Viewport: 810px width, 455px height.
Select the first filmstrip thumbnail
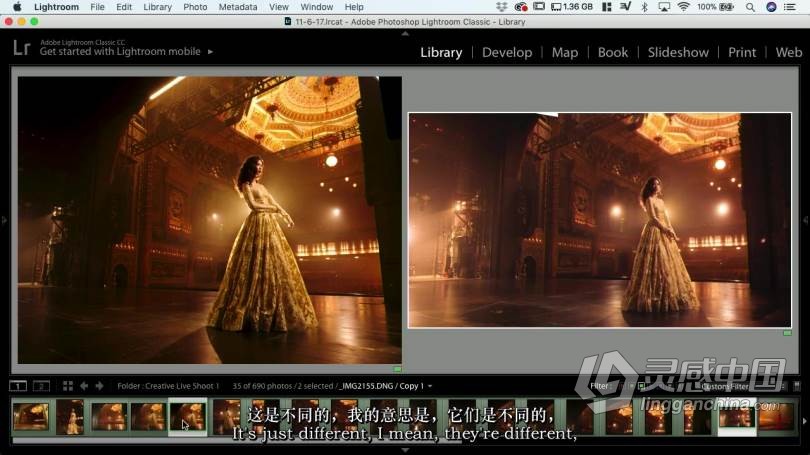(x=30, y=417)
